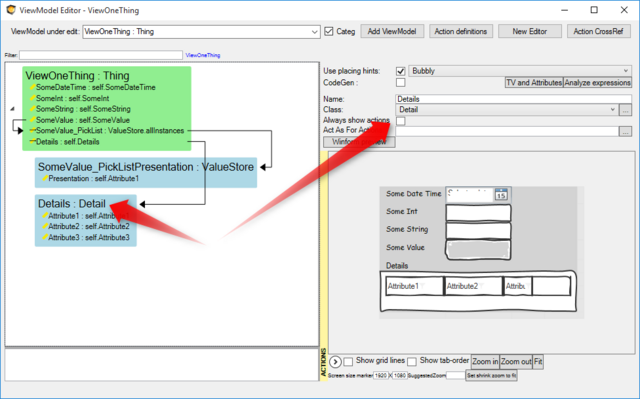The height and width of the screenshot is (399, 640).
Task: Select the Details : Detail block header
Action: pyautogui.click(x=72, y=204)
